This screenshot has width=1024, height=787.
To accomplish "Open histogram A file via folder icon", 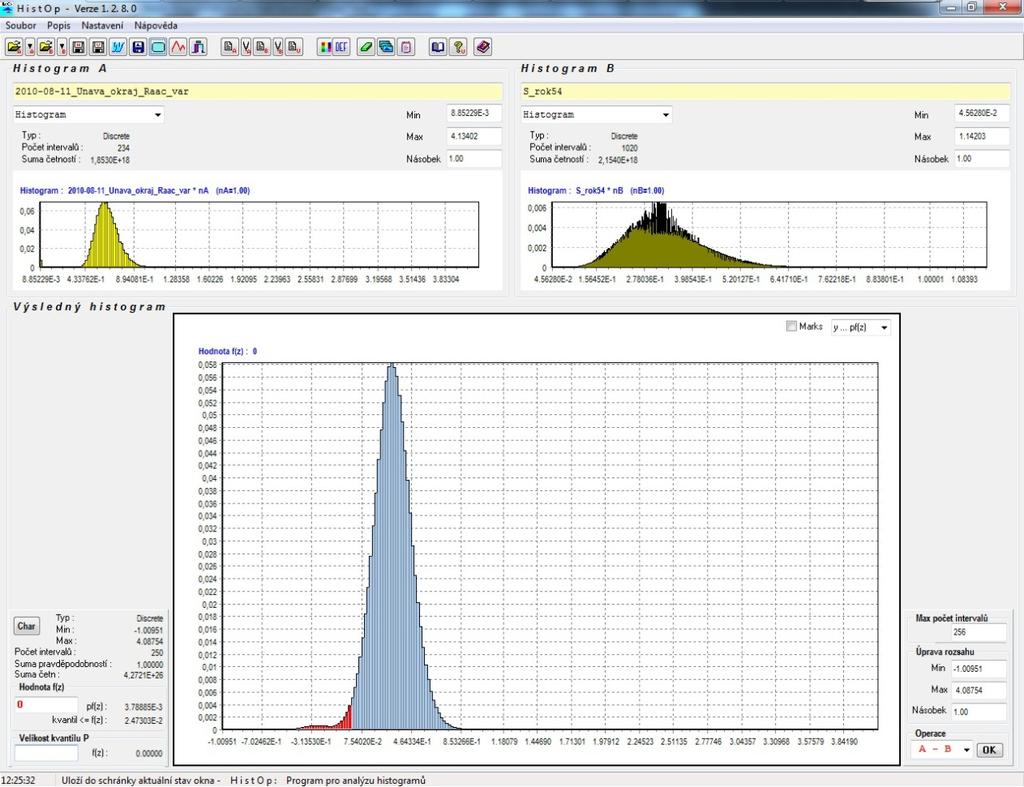I will (14, 47).
